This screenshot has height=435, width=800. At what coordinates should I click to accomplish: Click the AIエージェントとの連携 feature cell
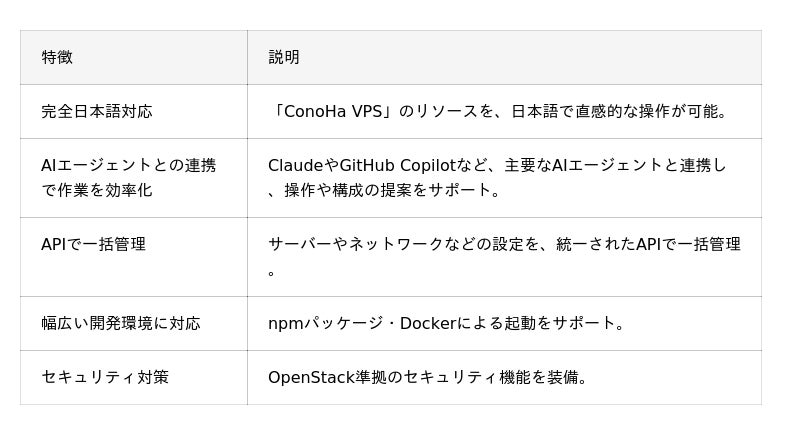pyautogui.click(x=128, y=166)
